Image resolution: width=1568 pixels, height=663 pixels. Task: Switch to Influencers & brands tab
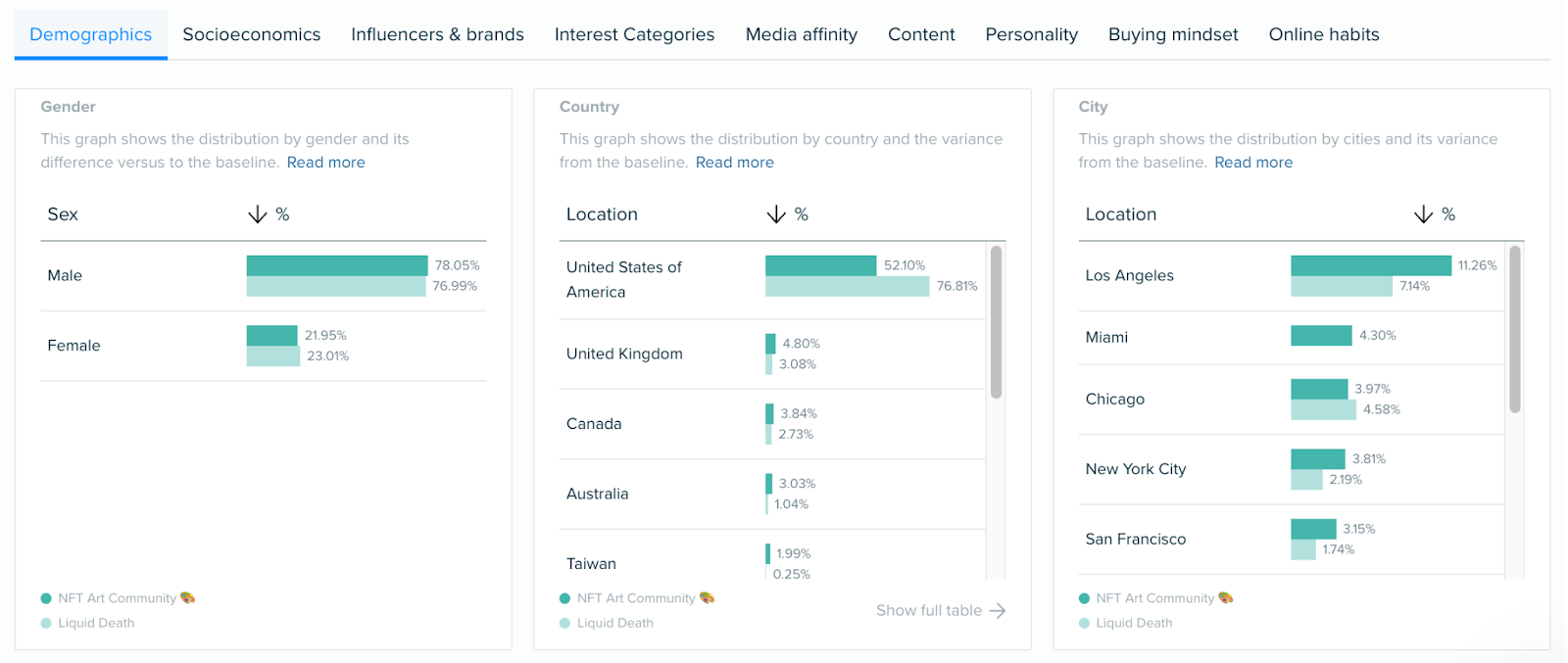(x=437, y=34)
